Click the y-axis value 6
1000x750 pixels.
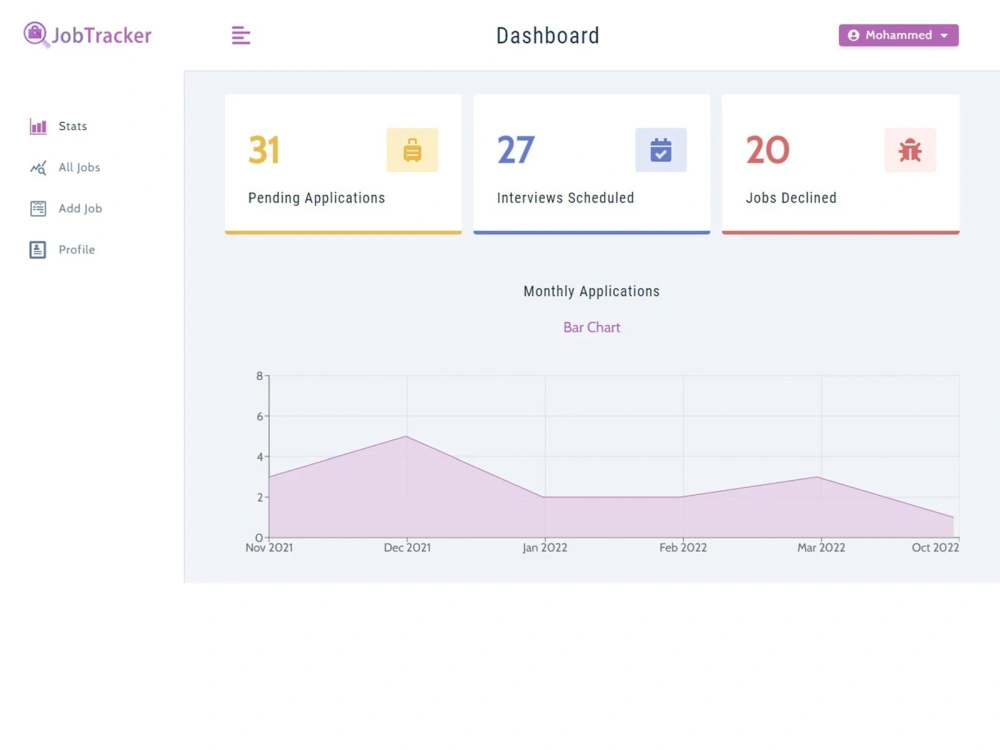pos(260,416)
